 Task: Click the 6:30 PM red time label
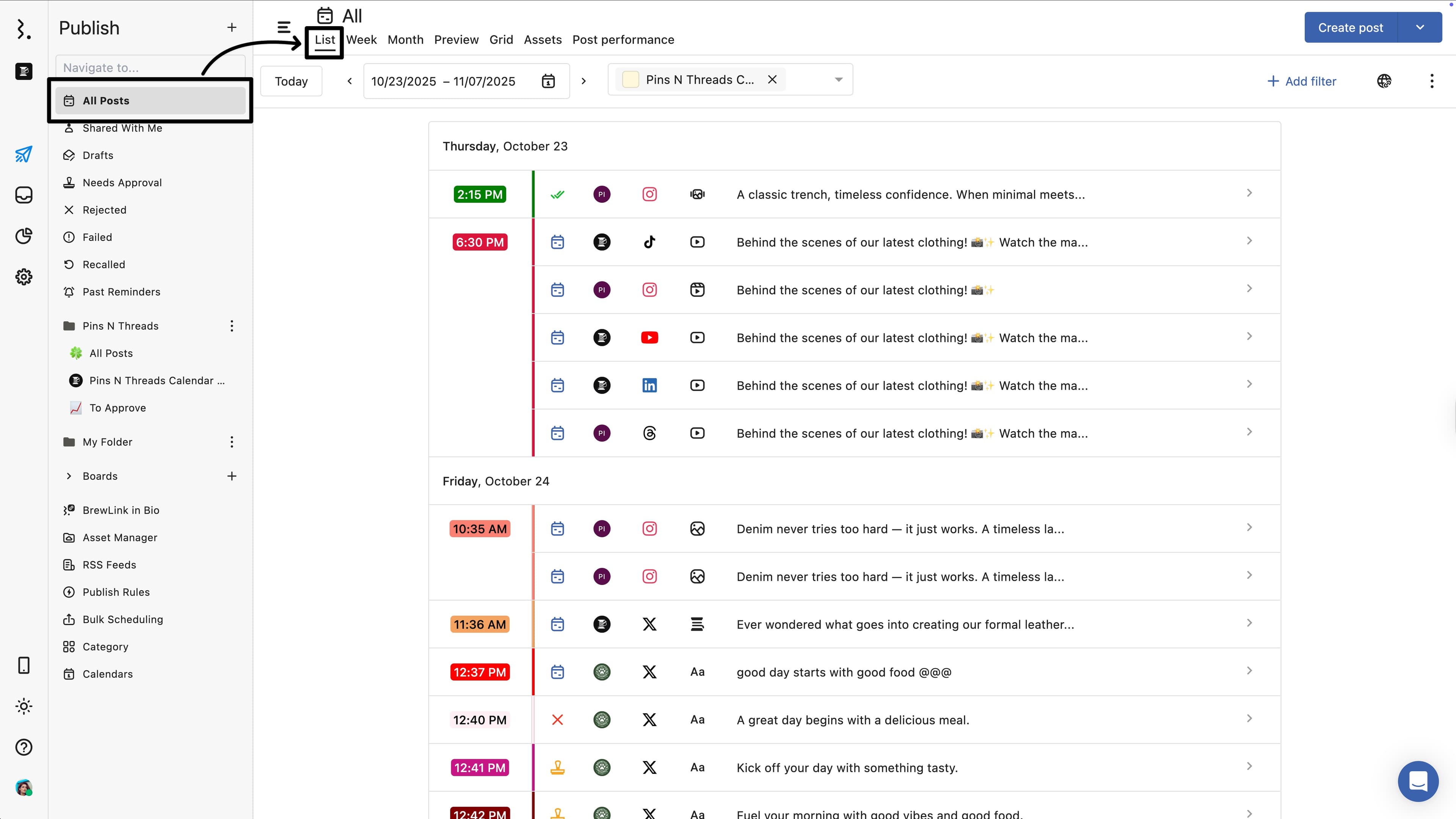[479, 242]
